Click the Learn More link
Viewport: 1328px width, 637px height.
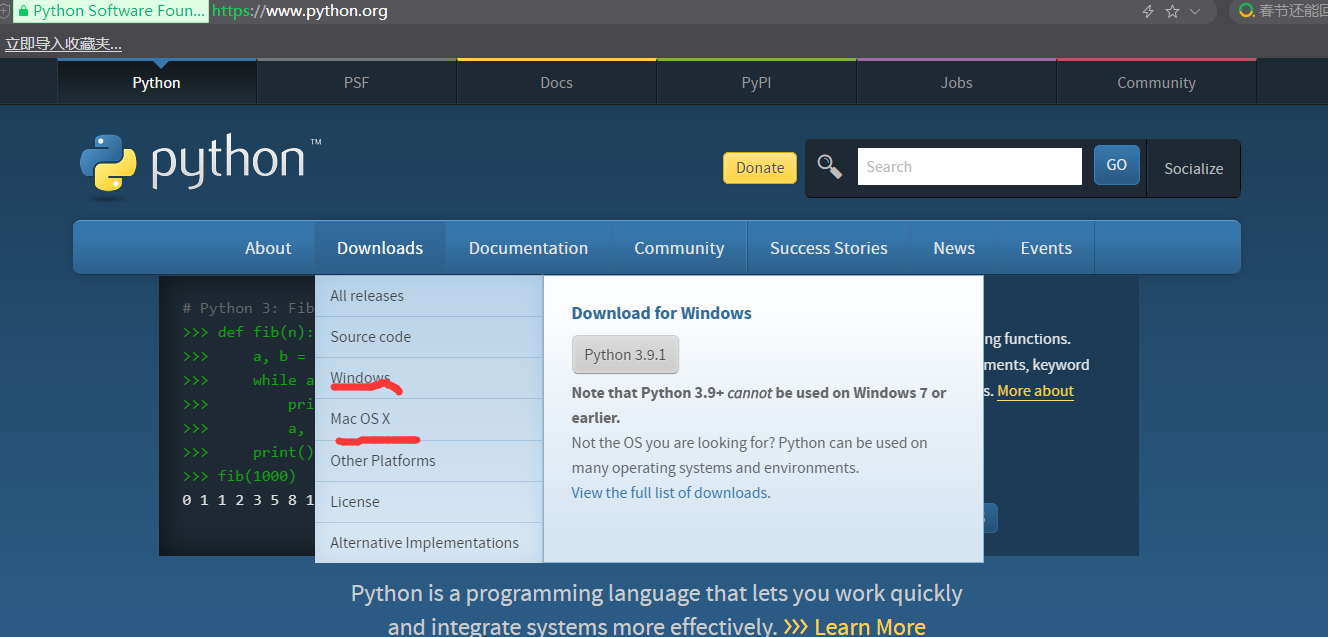pos(855,627)
